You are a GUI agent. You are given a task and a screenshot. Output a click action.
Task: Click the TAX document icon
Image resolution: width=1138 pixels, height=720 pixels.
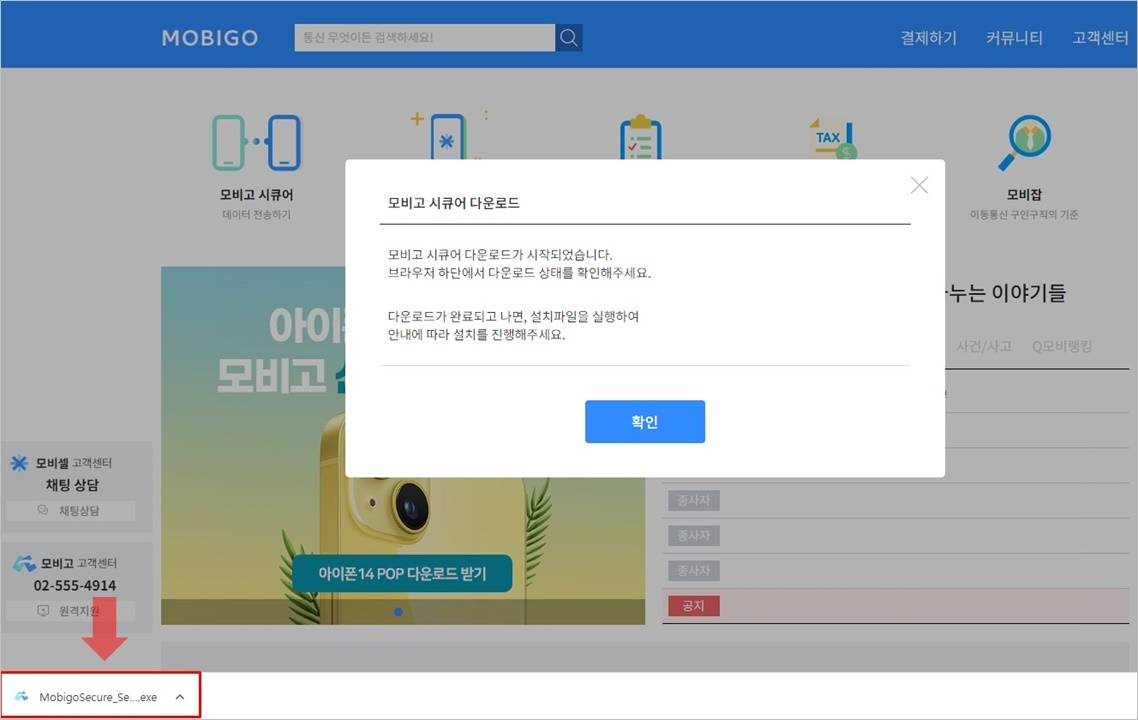[832, 138]
